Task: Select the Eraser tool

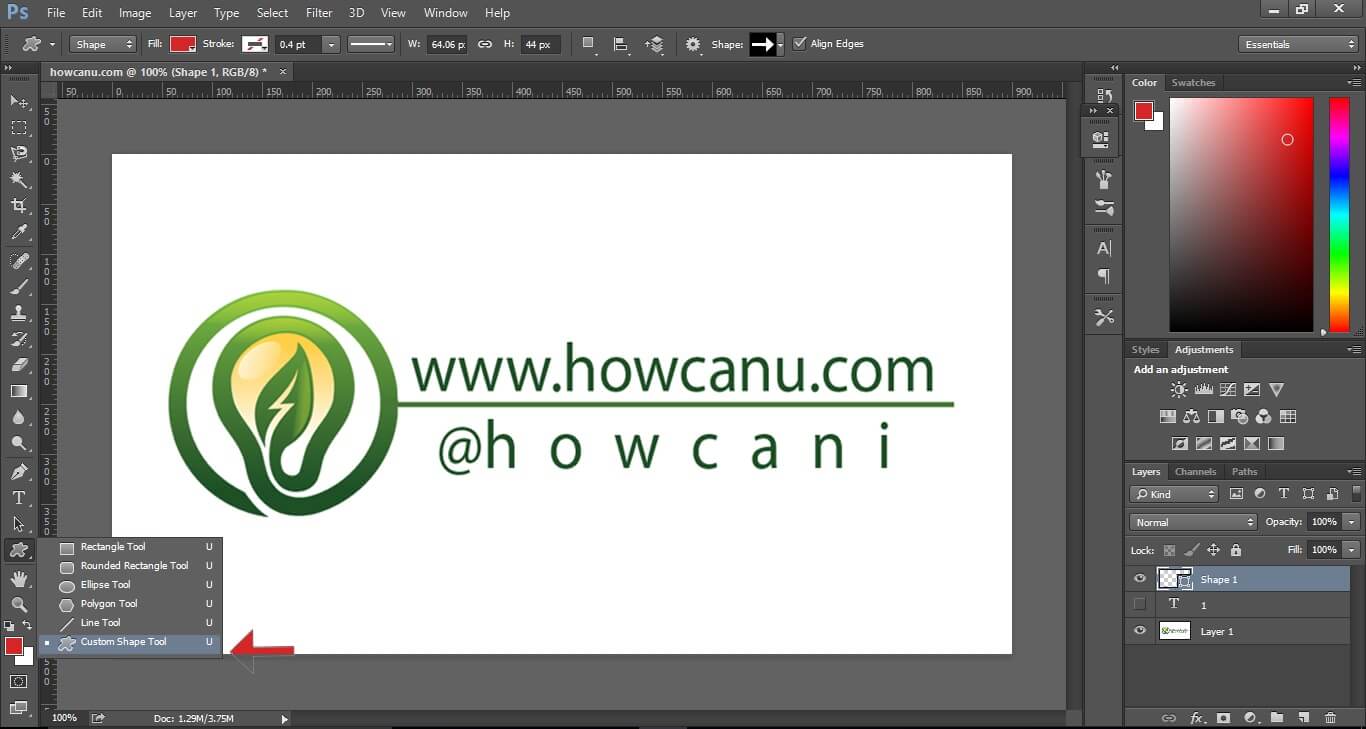Action: (x=19, y=365)
